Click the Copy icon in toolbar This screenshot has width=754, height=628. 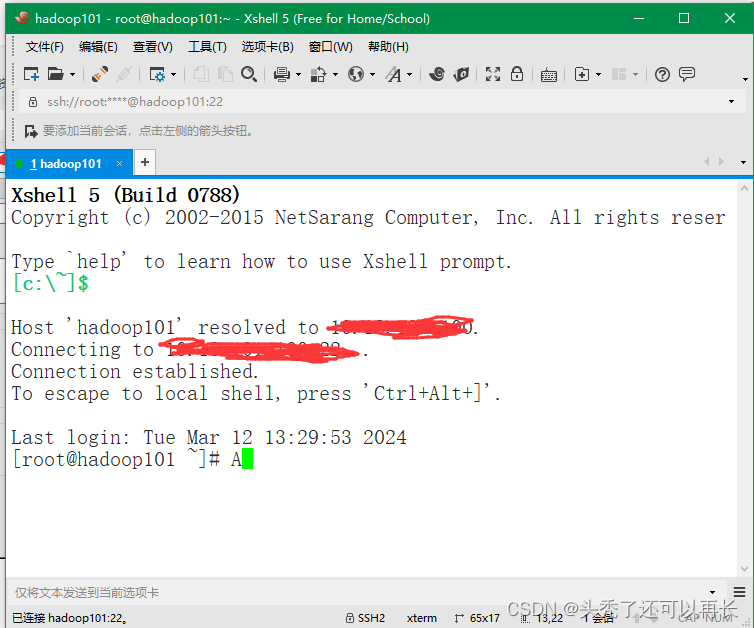(201, 75)
